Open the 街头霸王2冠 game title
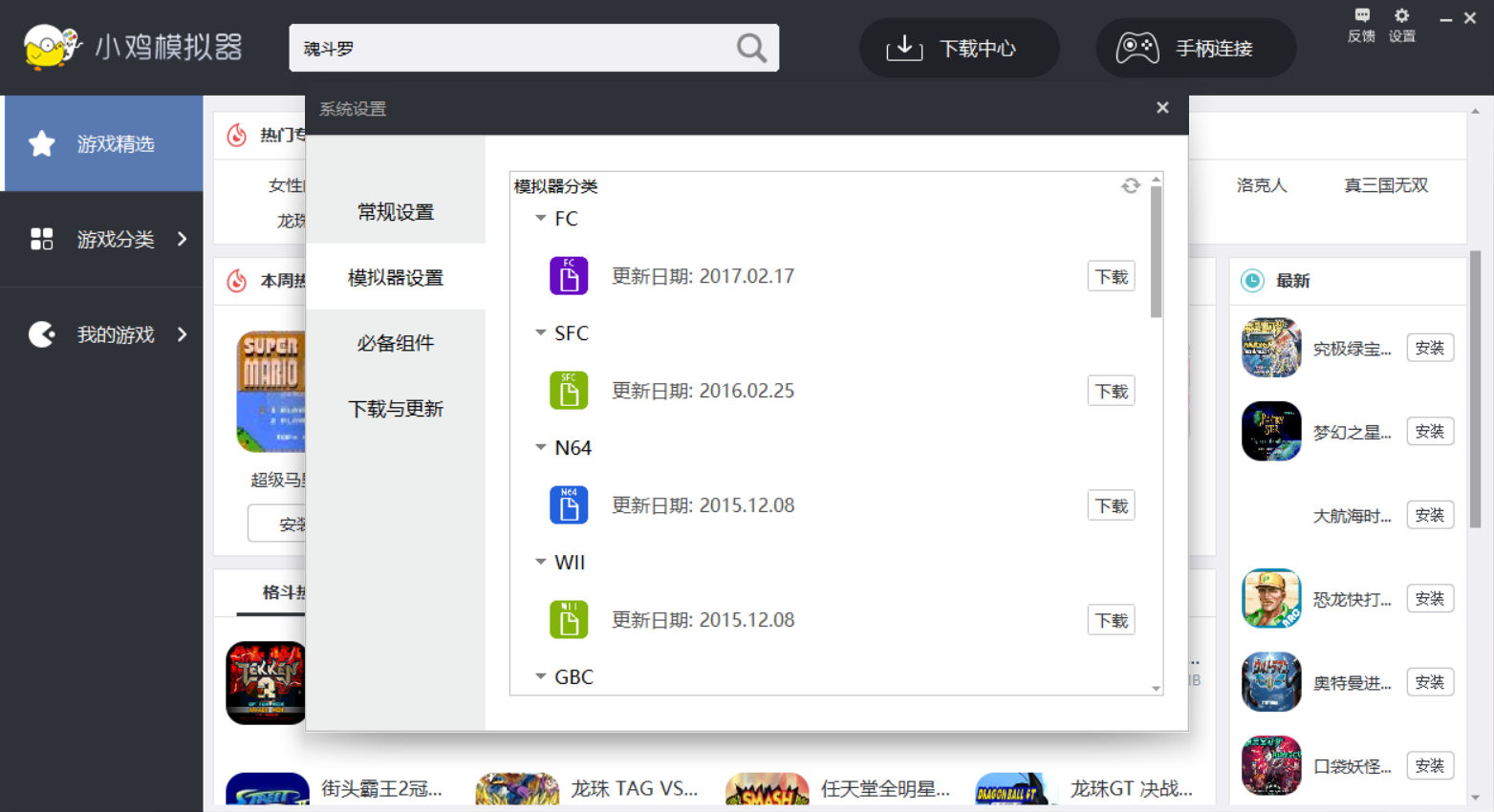Viewport: 1494px width, 812px height. [x=381, y=789]
